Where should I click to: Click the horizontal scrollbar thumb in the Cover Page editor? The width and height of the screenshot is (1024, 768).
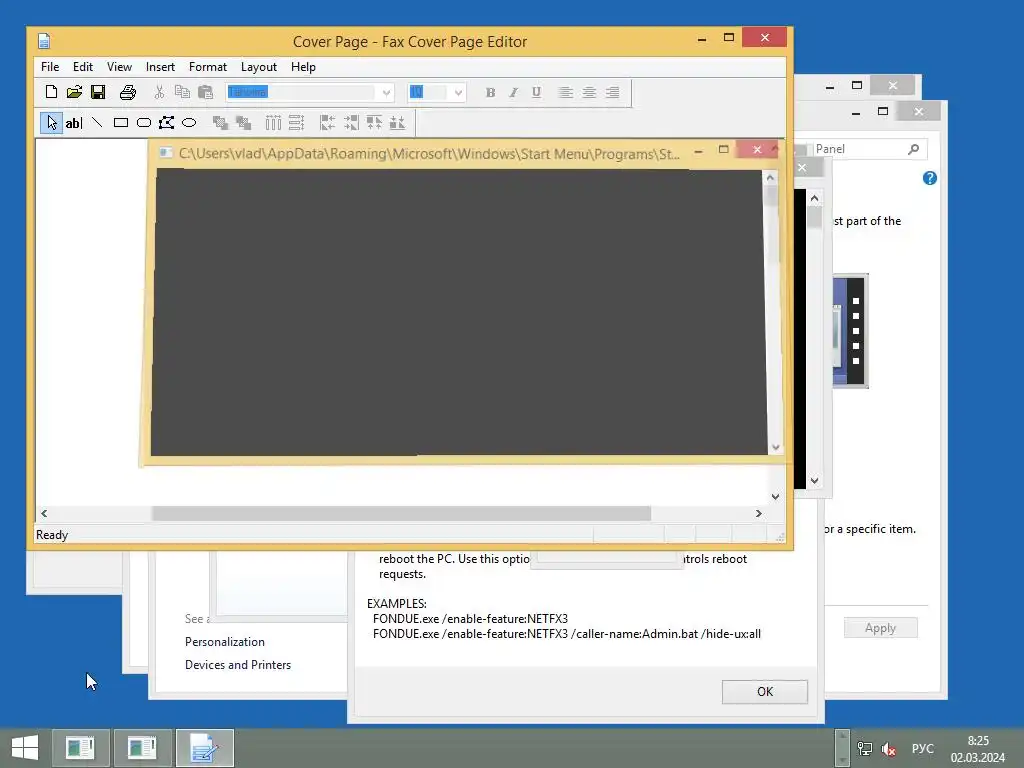(402, 513)
